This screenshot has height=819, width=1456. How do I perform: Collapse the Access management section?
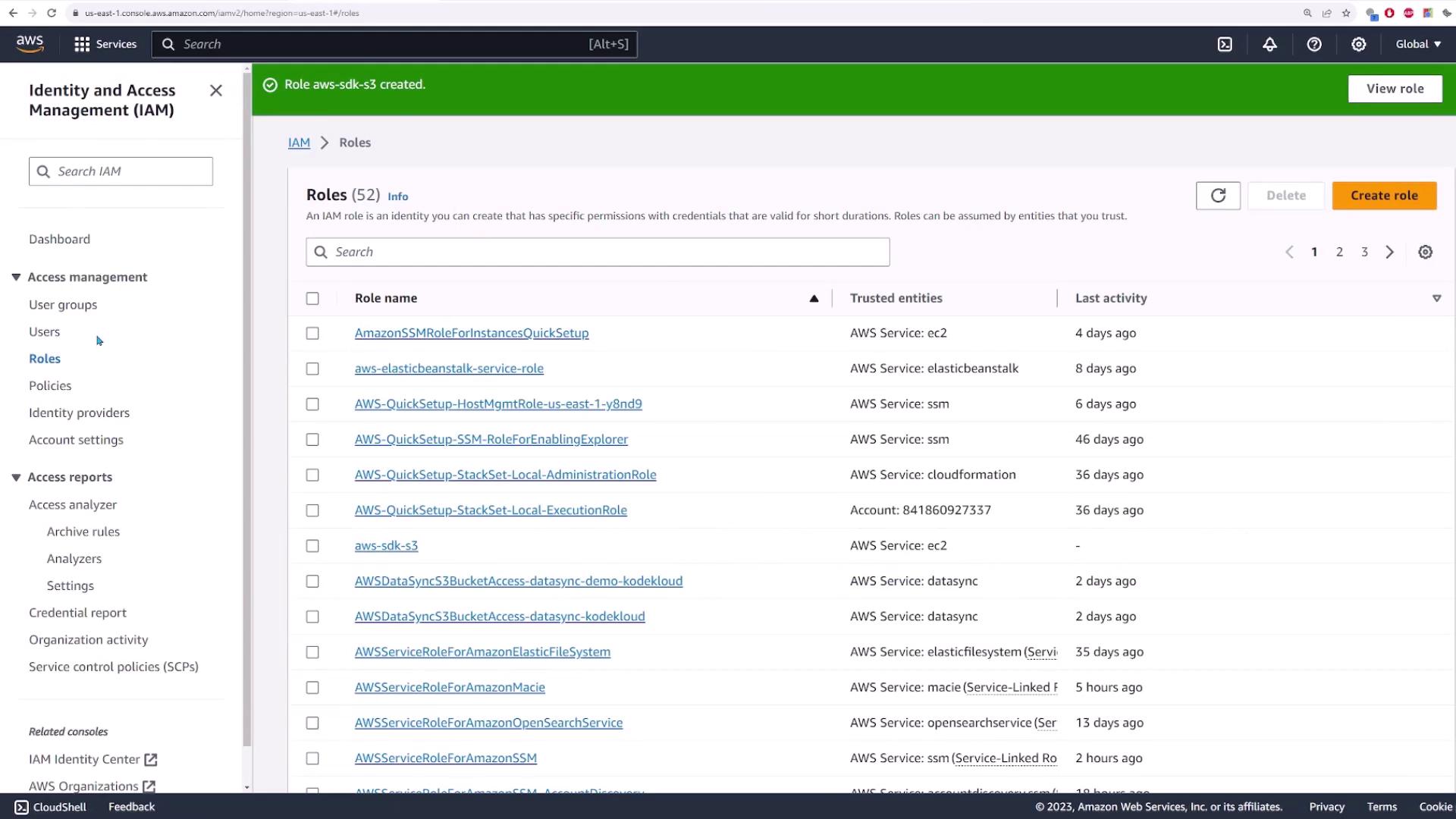point(16,278)
